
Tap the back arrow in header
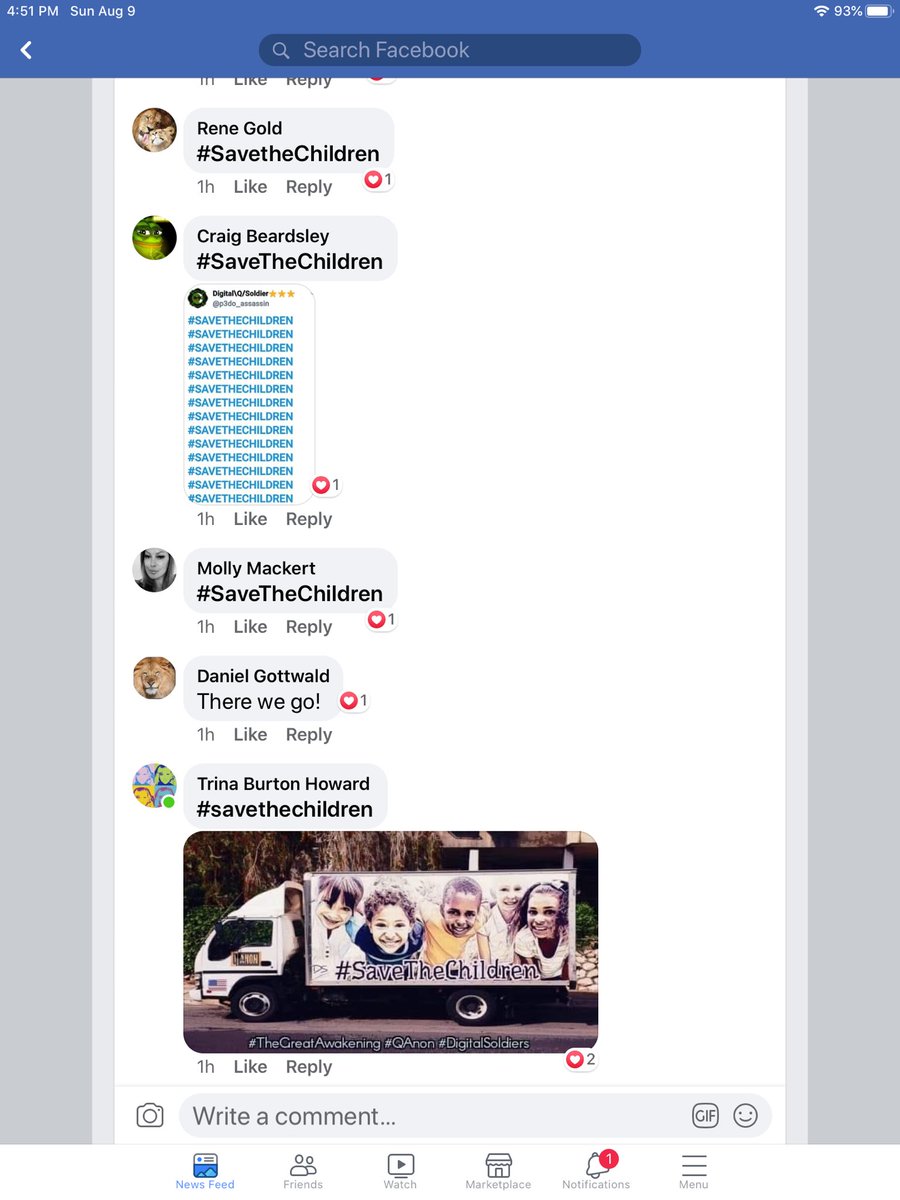pyautogui.click(x=26, y=50)
